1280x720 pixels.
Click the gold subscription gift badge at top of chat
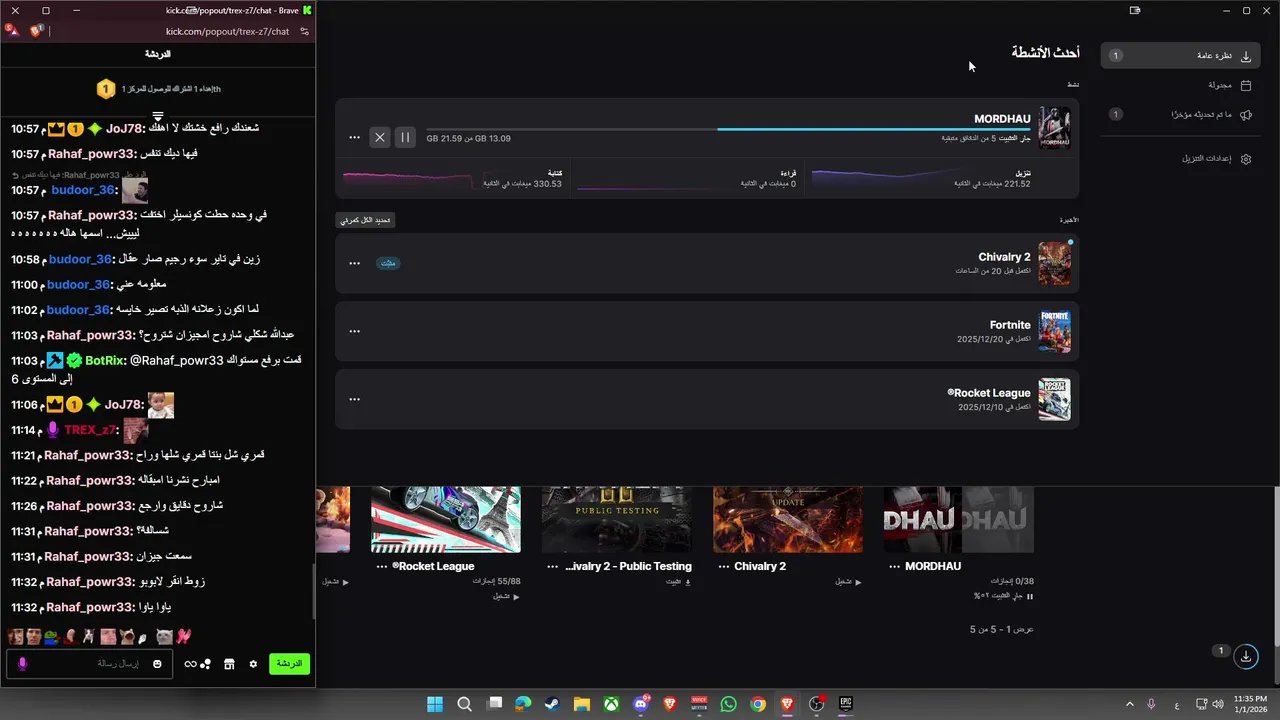coord(106,89)
